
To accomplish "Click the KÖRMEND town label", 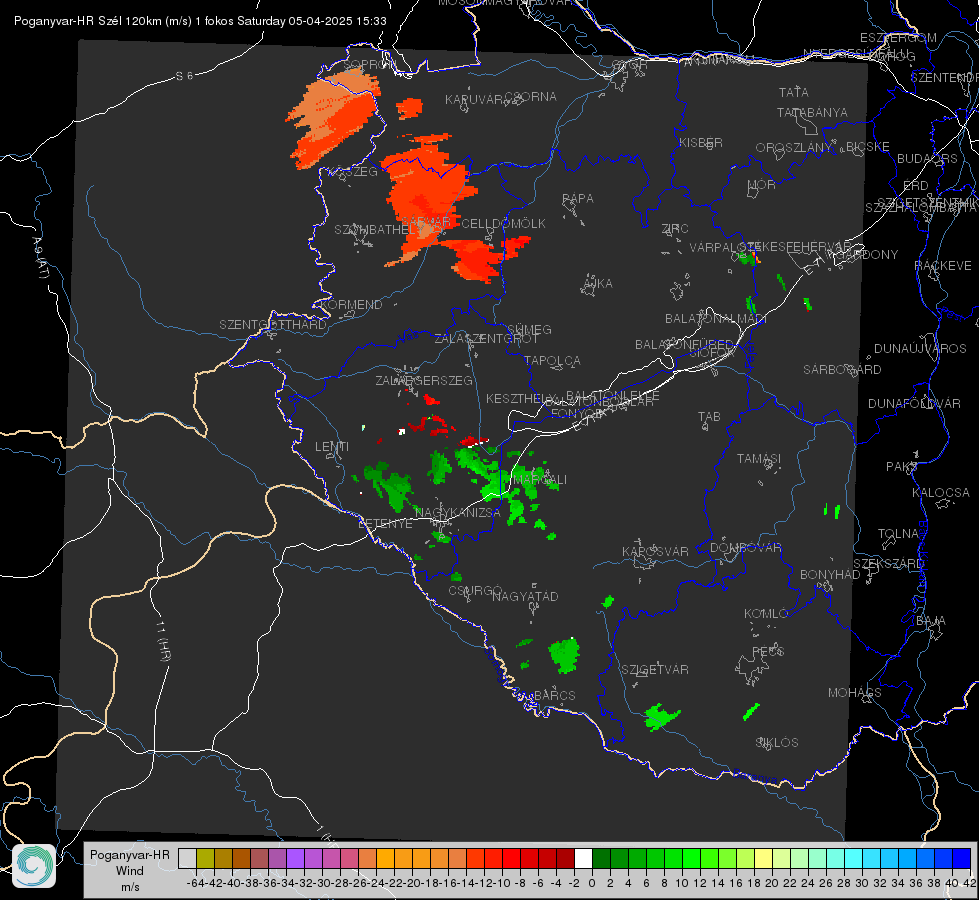I will point(351,305).
